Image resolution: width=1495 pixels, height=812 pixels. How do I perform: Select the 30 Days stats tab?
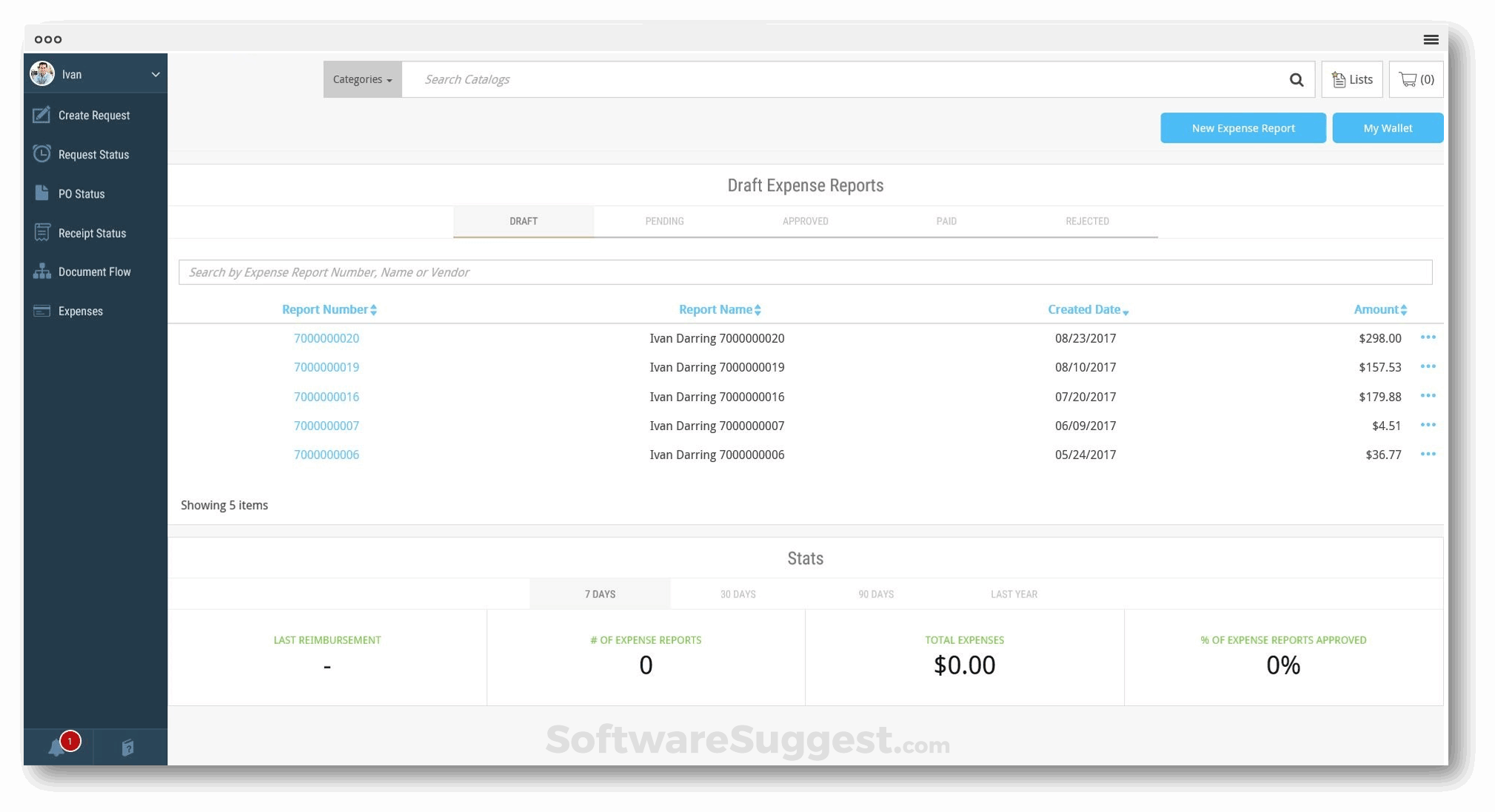738,594
